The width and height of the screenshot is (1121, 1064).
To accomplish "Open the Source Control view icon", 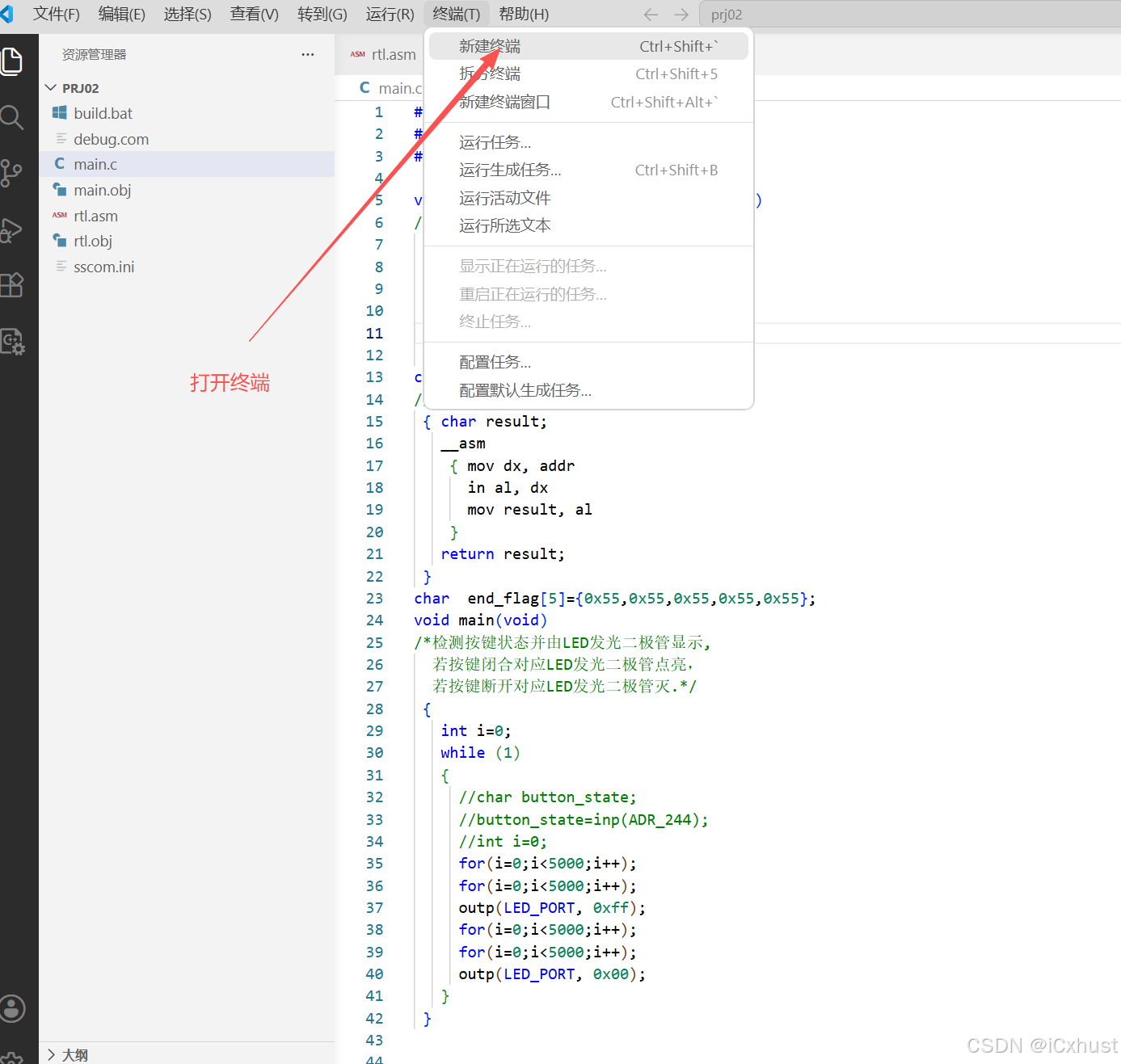I will pos(11,173).
